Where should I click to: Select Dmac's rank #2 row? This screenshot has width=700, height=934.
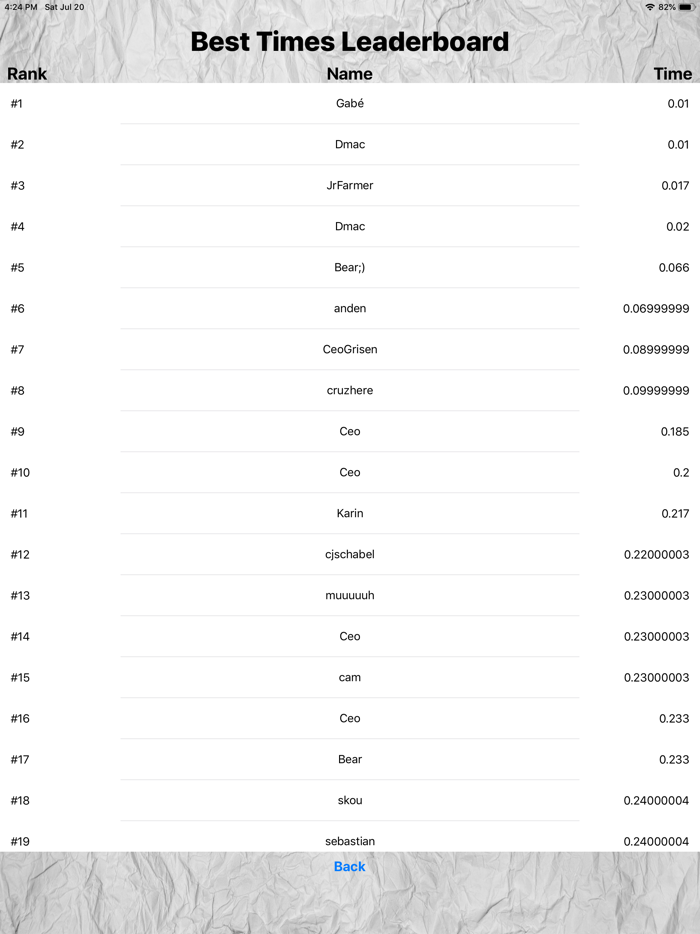[350, 144]
